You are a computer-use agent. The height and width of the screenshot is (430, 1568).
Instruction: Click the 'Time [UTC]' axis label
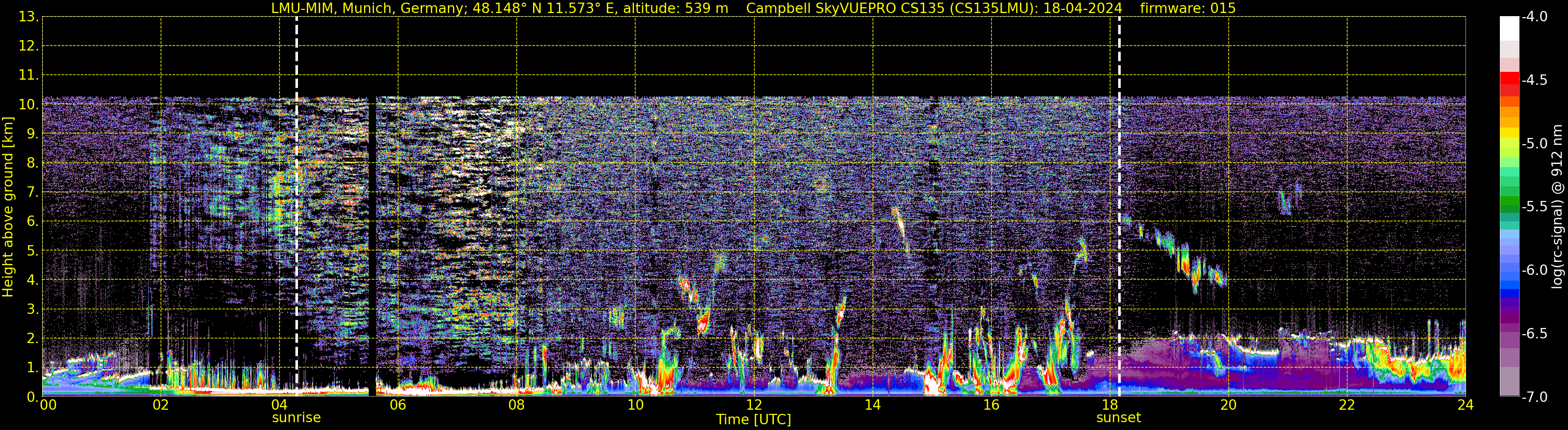(x=754, y=420)
